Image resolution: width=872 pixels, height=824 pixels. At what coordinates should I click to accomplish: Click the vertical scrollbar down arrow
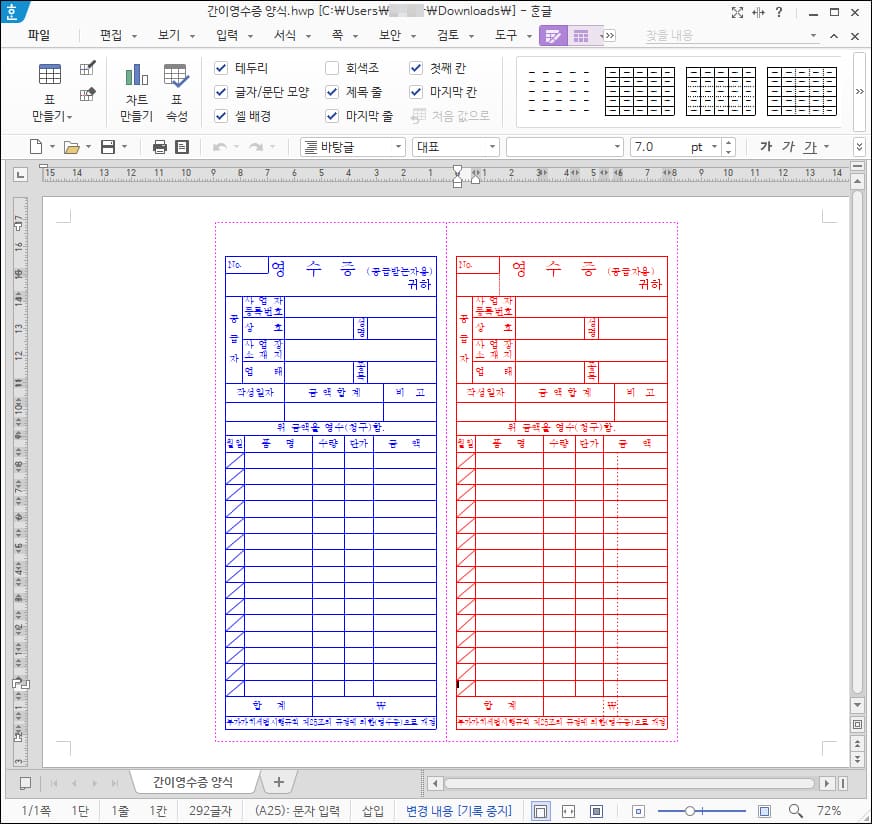(858, 706)
